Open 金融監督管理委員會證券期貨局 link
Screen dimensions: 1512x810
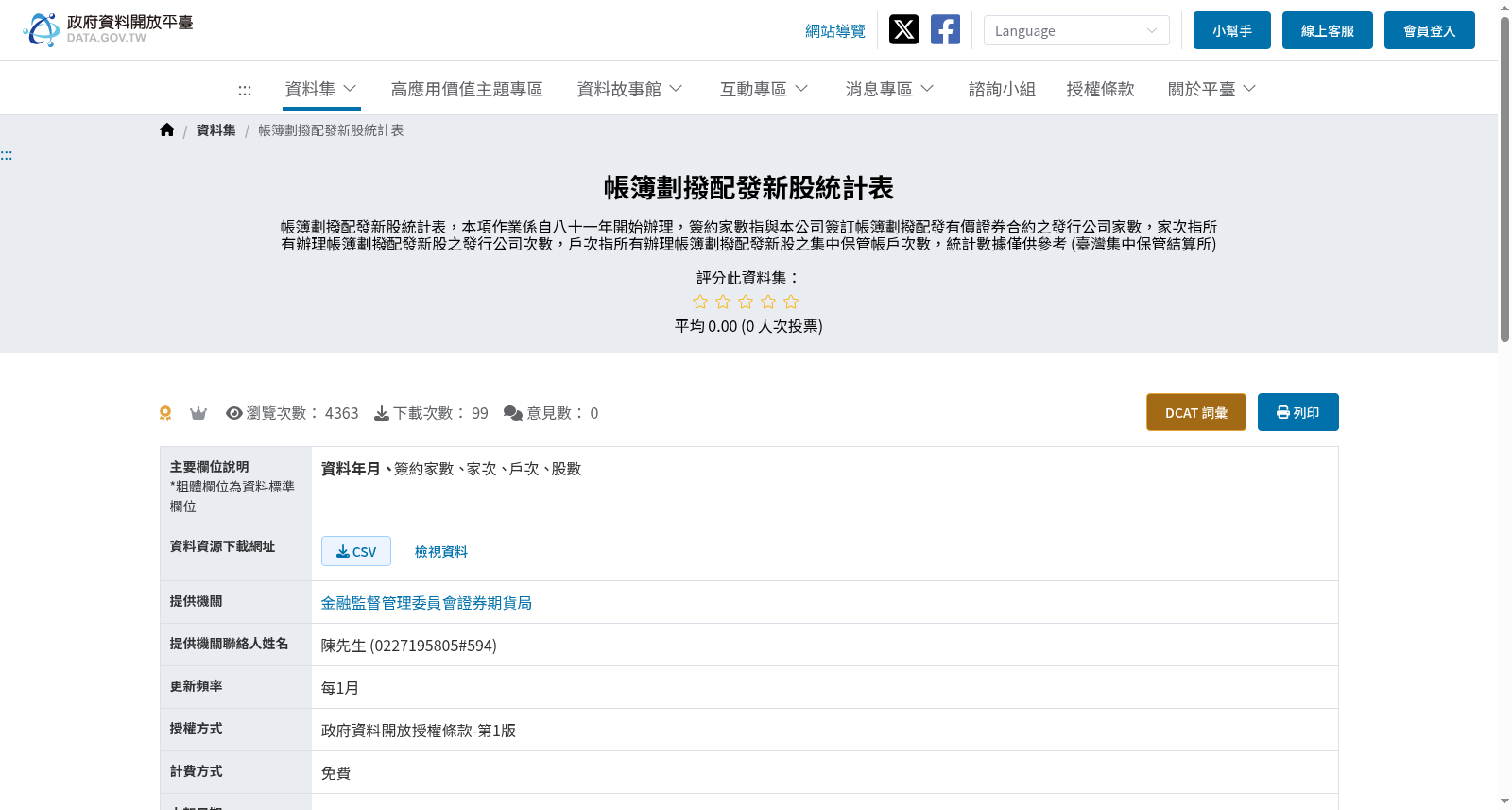point(426,603)
